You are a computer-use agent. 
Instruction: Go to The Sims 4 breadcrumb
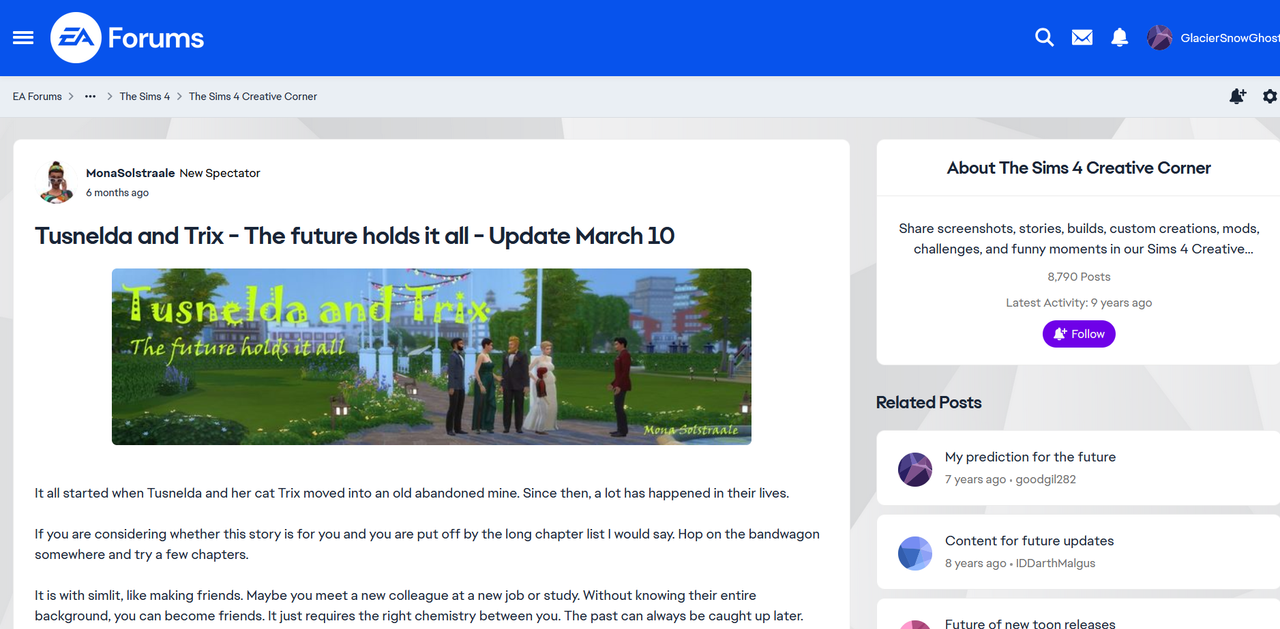point(145,96)
